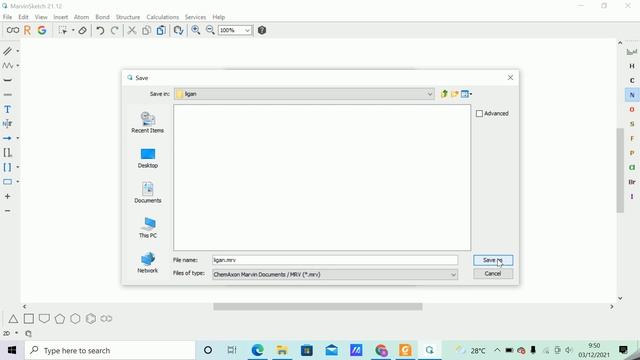Insert the cyclobutane square template
This screenshot has height=360, width=640.
[x=29, y=318]
